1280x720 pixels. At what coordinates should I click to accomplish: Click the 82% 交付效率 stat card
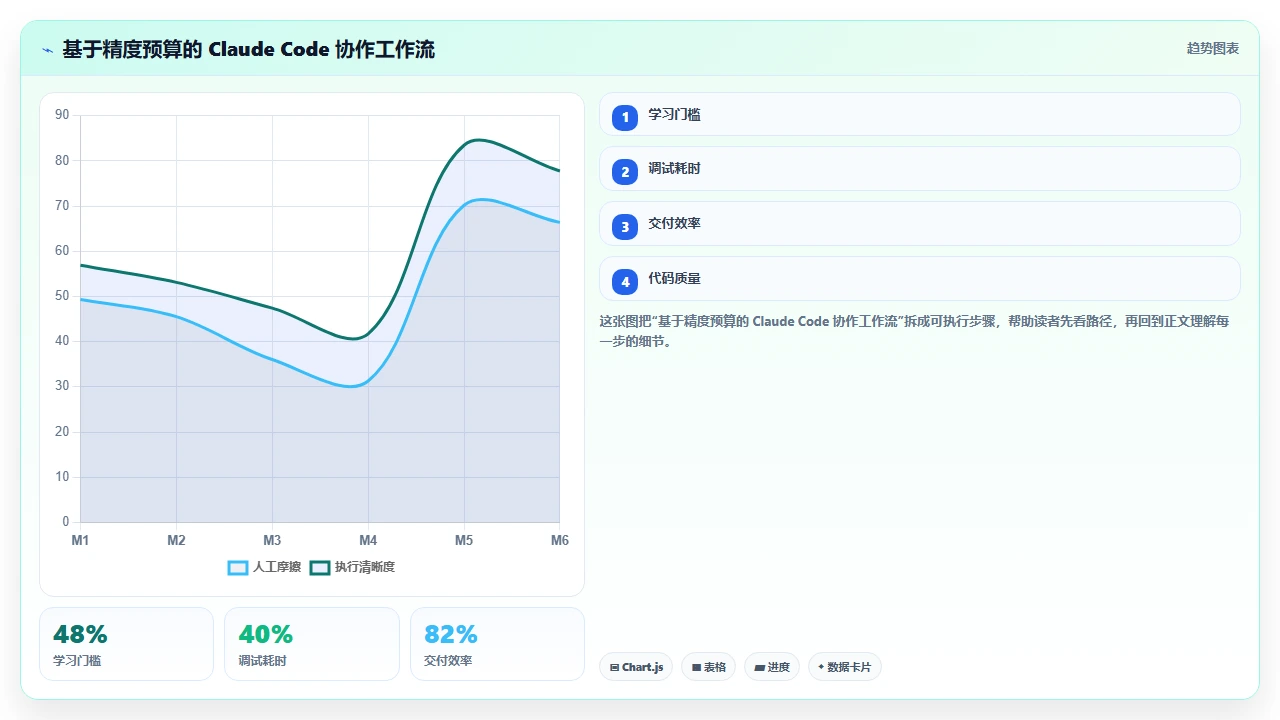[497, 644]
